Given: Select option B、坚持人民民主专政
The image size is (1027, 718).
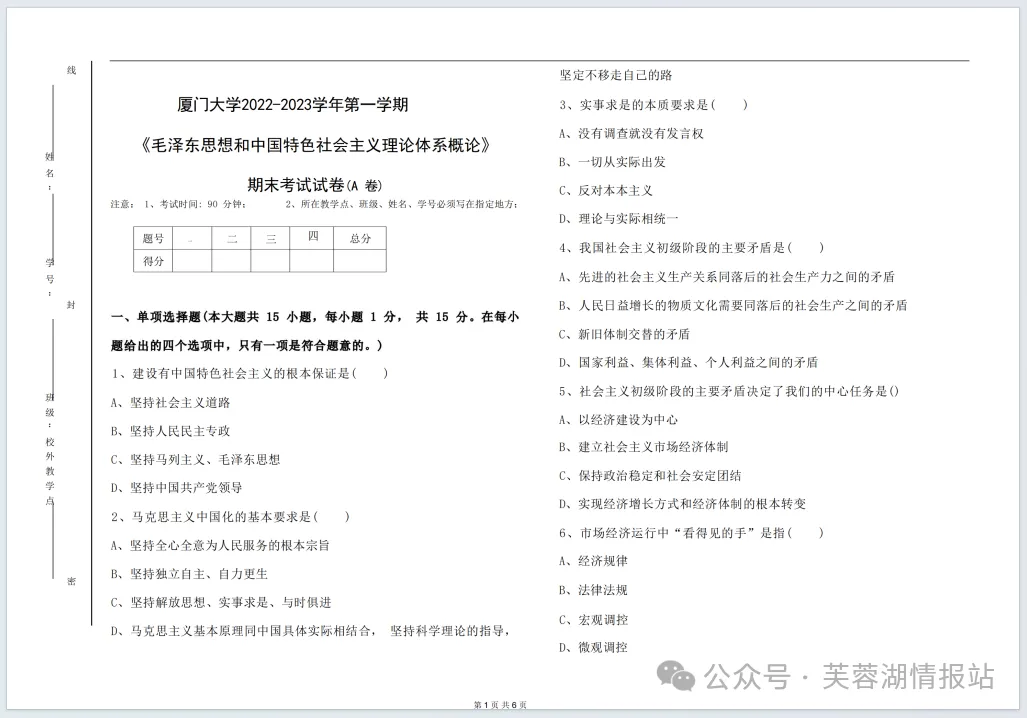Looking at the screenshot, I should 170,430.
